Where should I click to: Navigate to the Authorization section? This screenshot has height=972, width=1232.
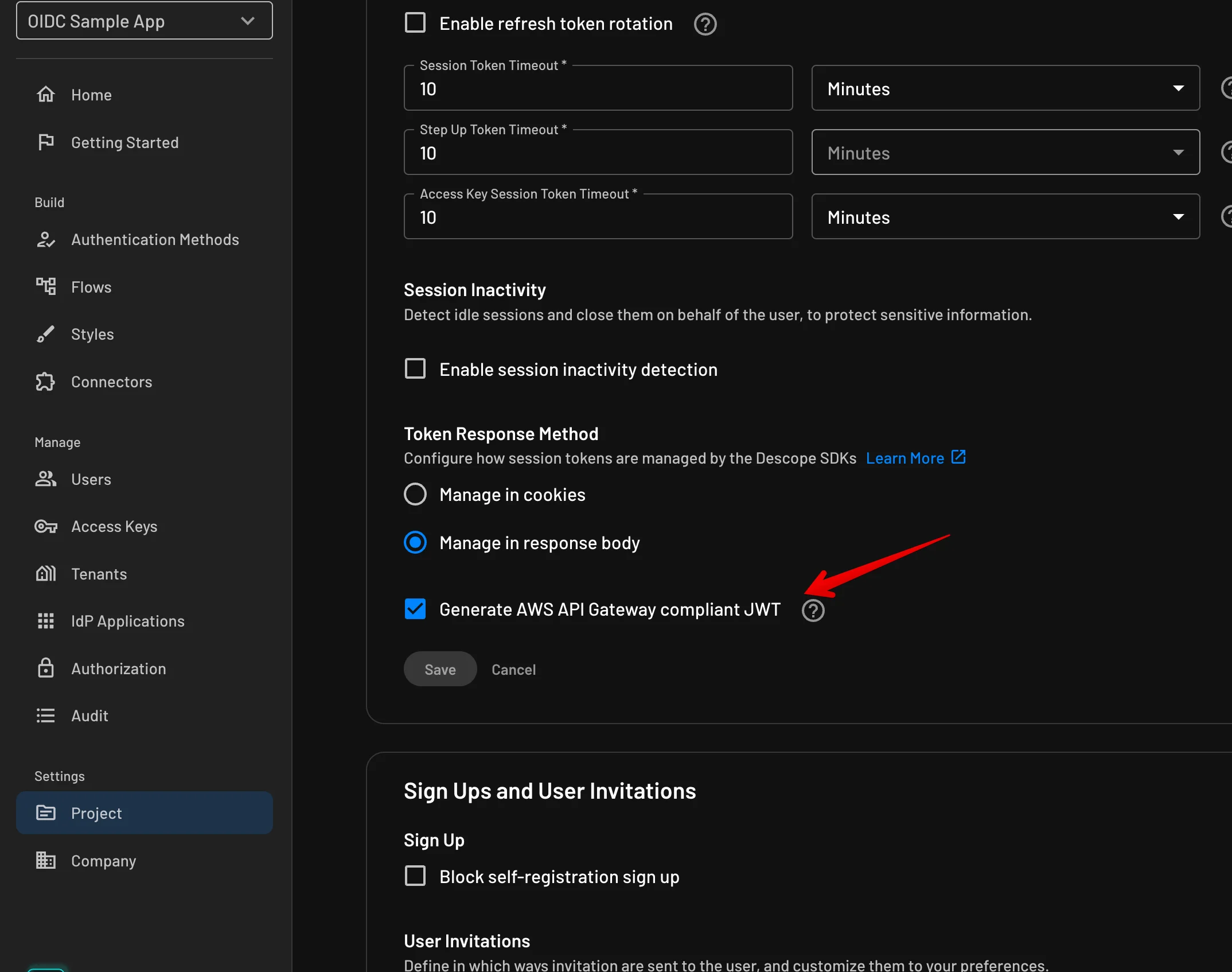[x=118, y=668]
